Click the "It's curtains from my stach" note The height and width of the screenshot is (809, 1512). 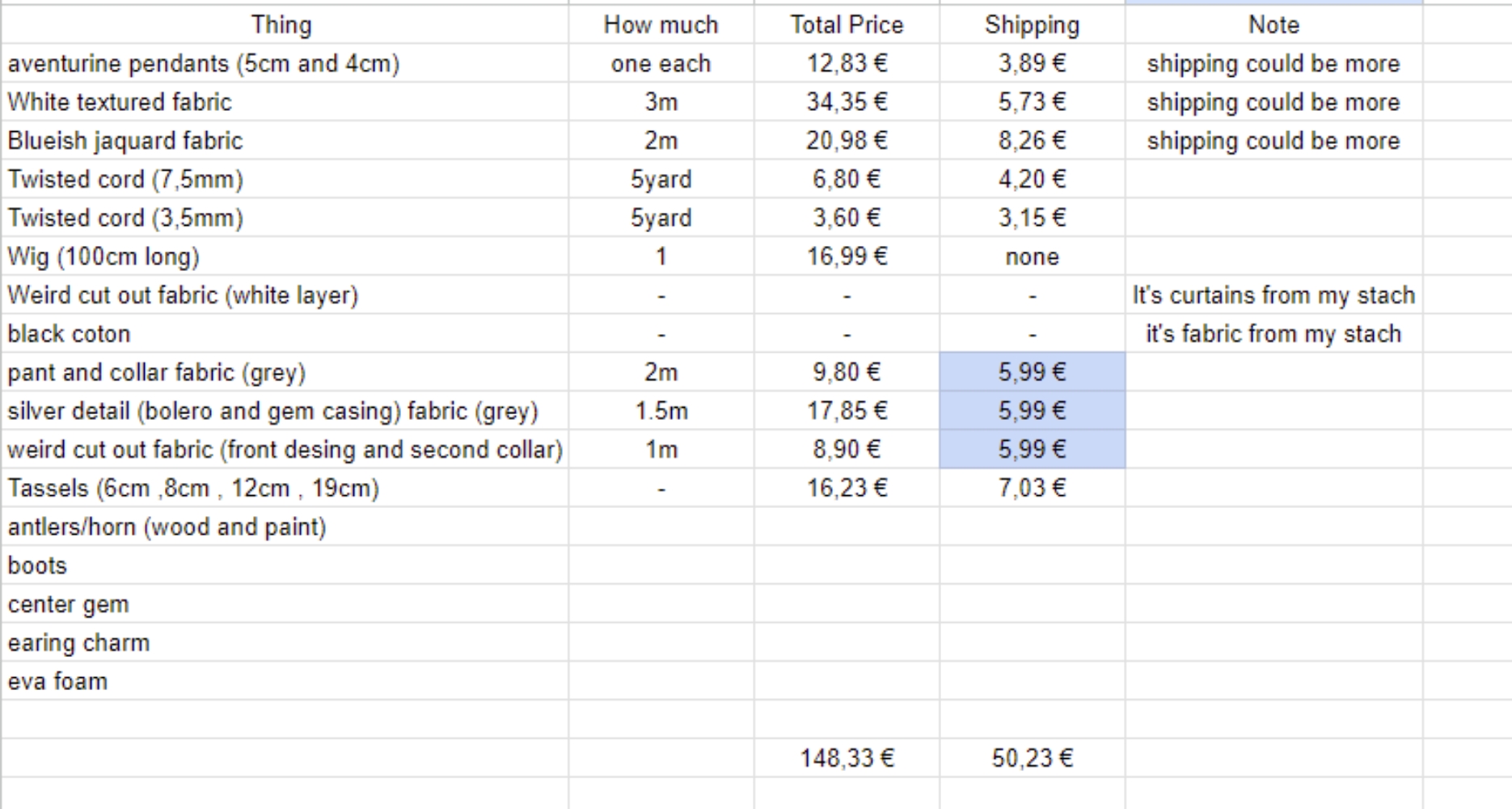(1273, 295)
